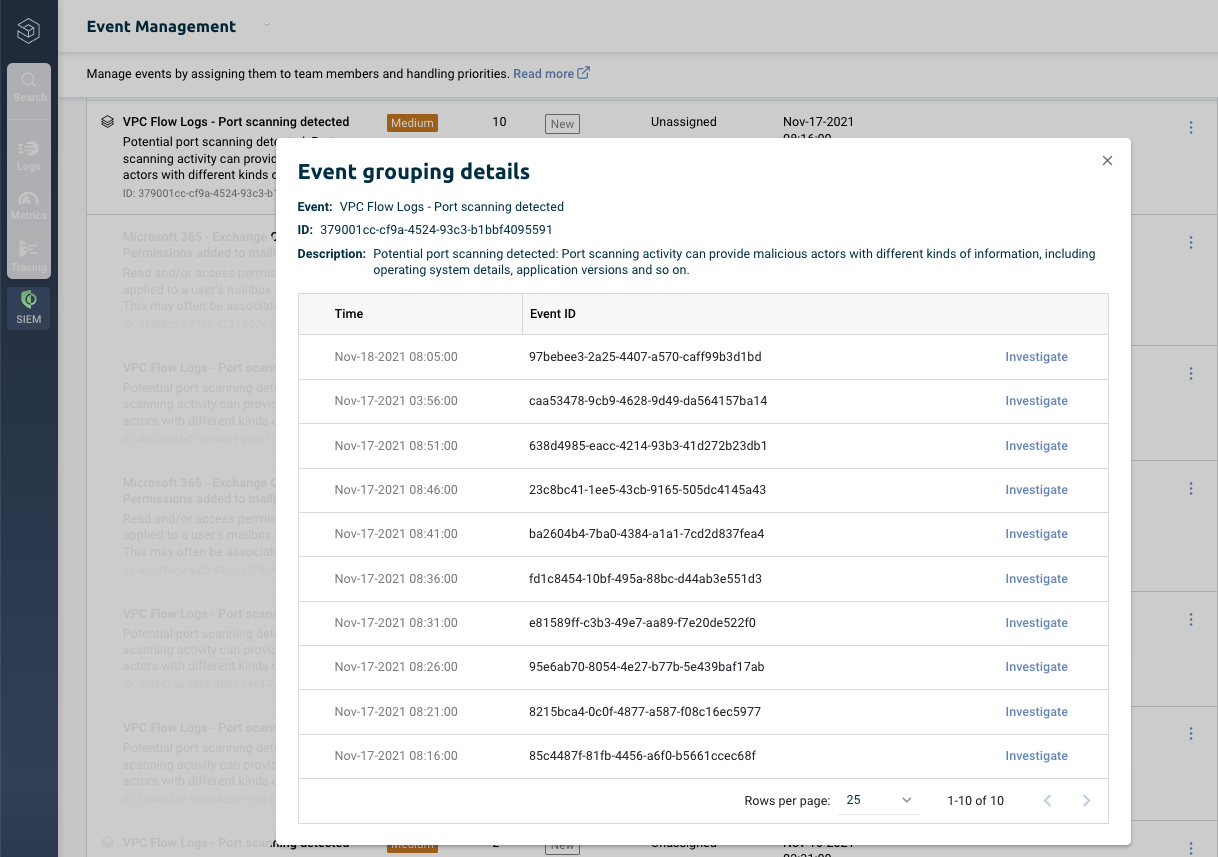Image resolution: width=1218 pixels, height=857 pixels.
Task: Go to next page with right arrow
Action: point(1086,800)
